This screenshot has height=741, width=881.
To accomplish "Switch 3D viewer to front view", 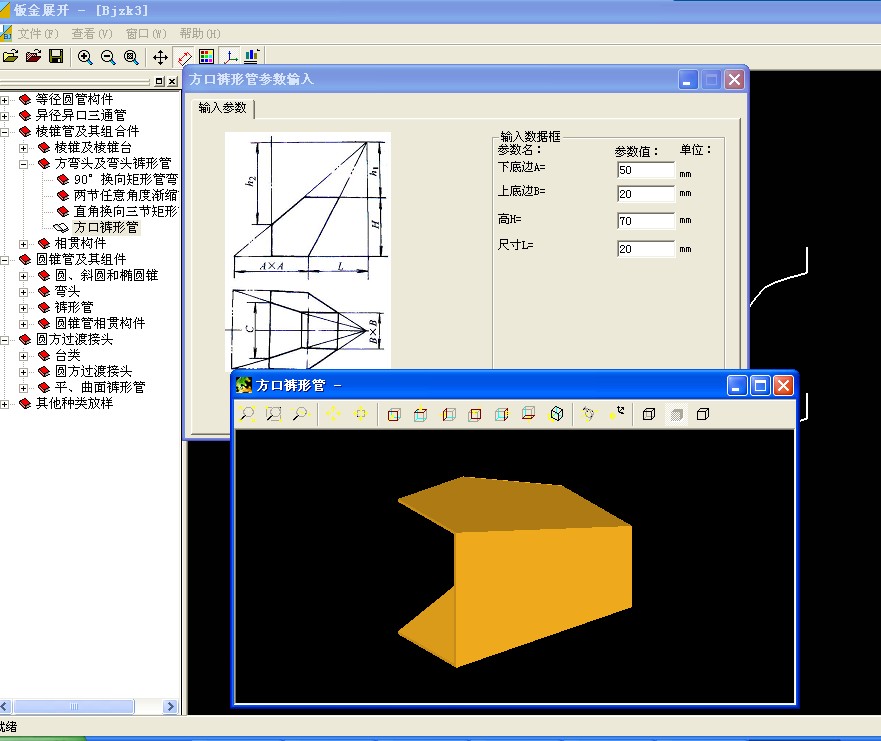I will point(394,414).
